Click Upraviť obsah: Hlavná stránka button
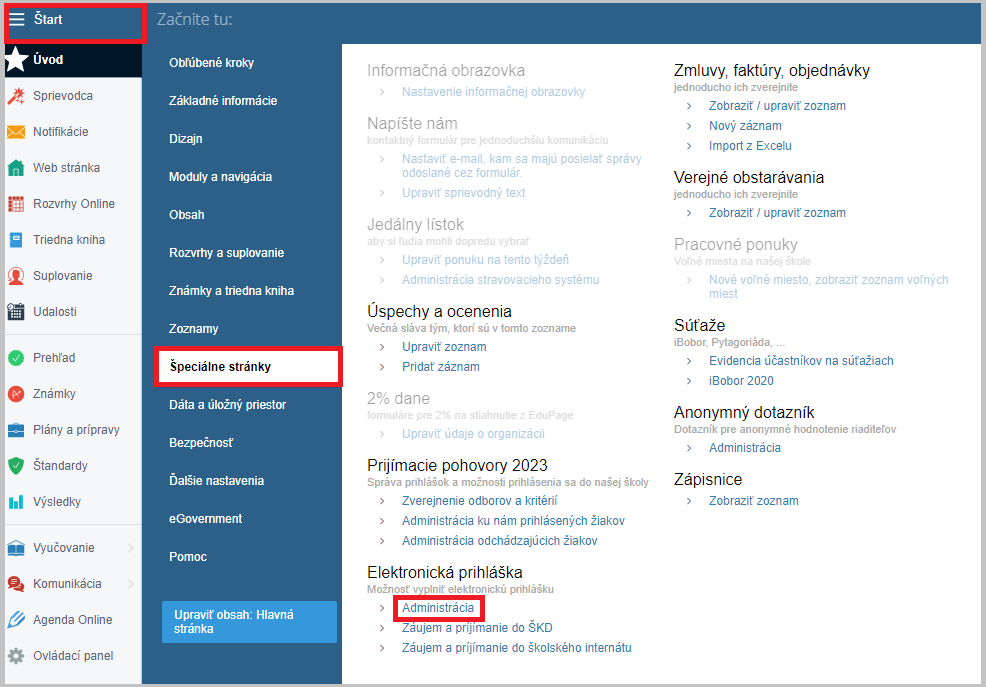This screenshot has height=687, width=986. click(249, 622)
